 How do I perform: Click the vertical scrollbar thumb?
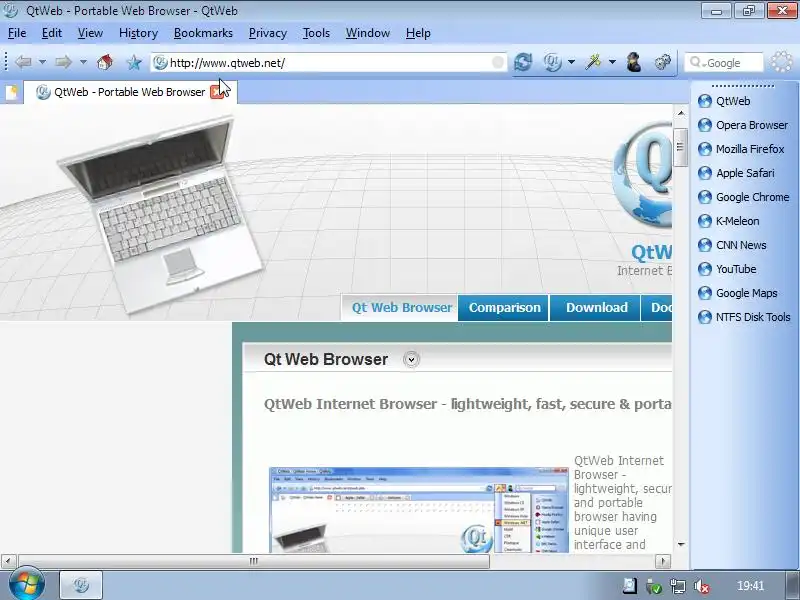click(x=680, y=147)
